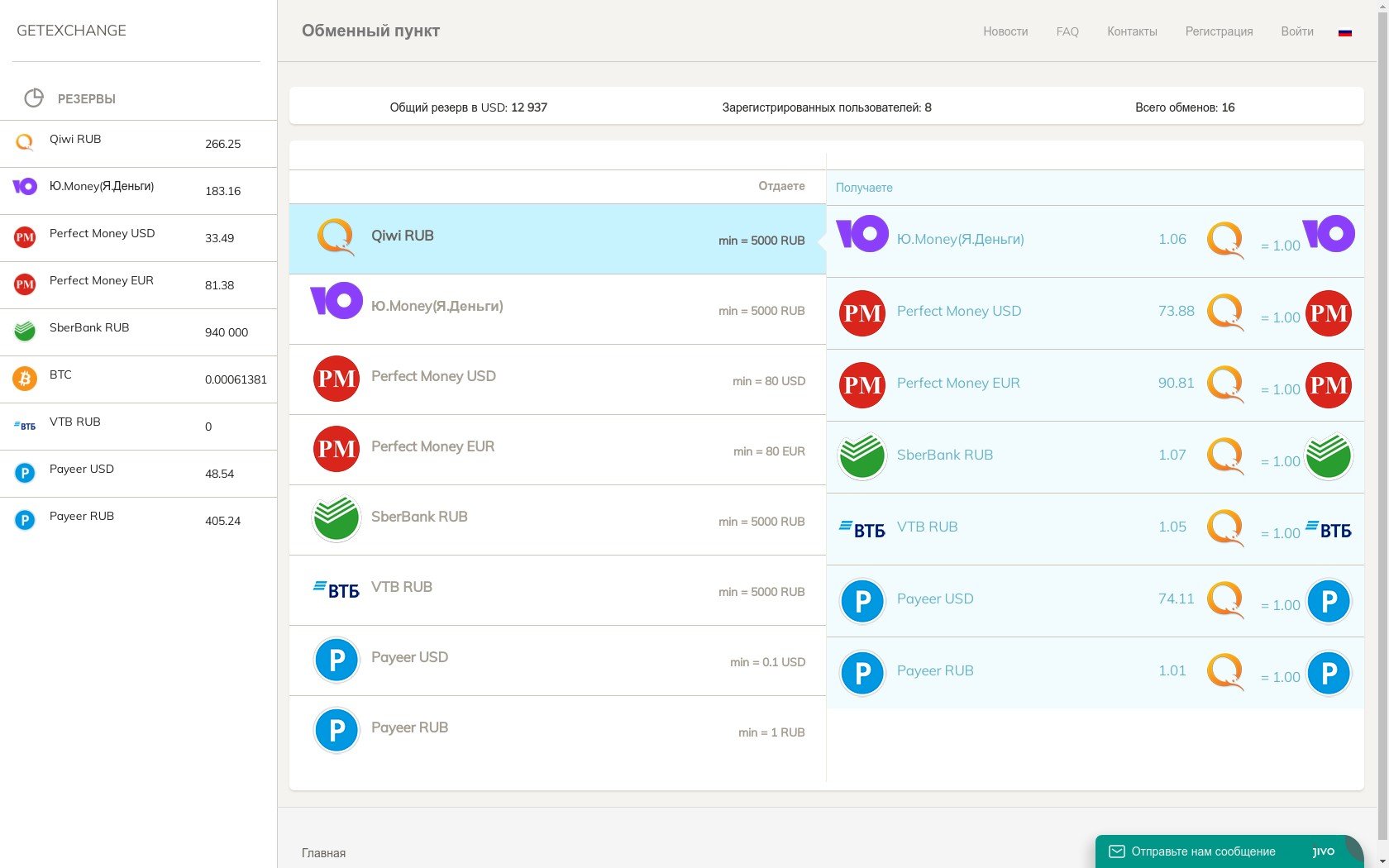The width and height of the screenshot is (1389, 868).
Task: Select Qiwi RUB as the currency to give
Action: [x=557, y=239]
